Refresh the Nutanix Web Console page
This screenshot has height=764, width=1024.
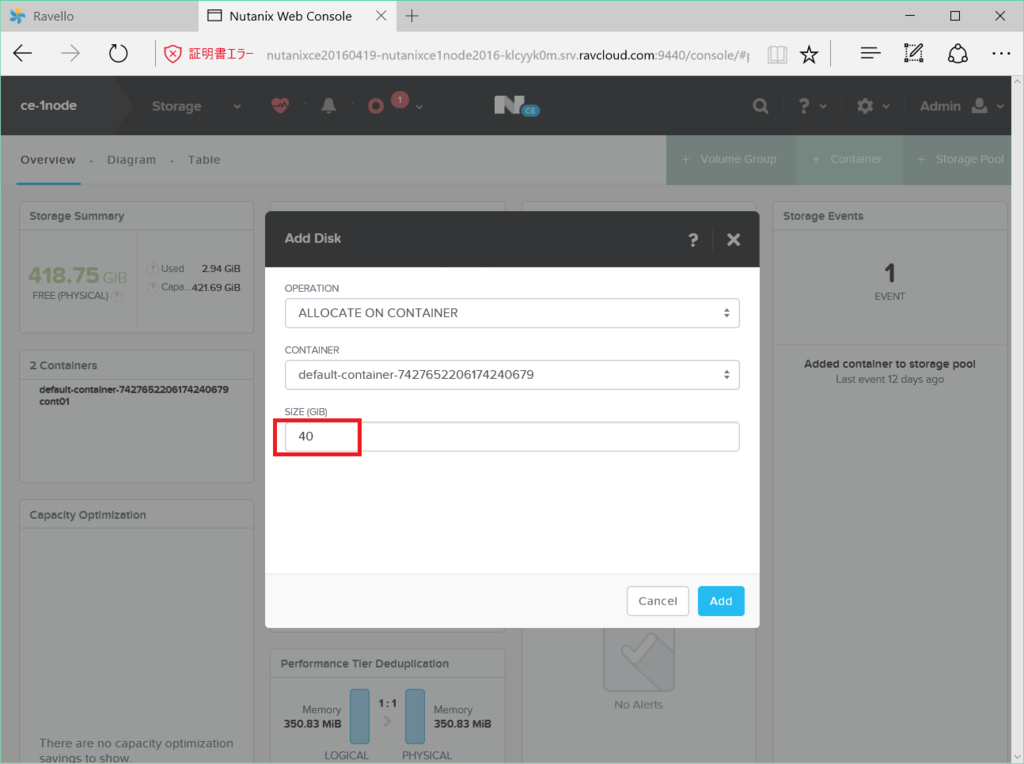[x=118, y=54]
